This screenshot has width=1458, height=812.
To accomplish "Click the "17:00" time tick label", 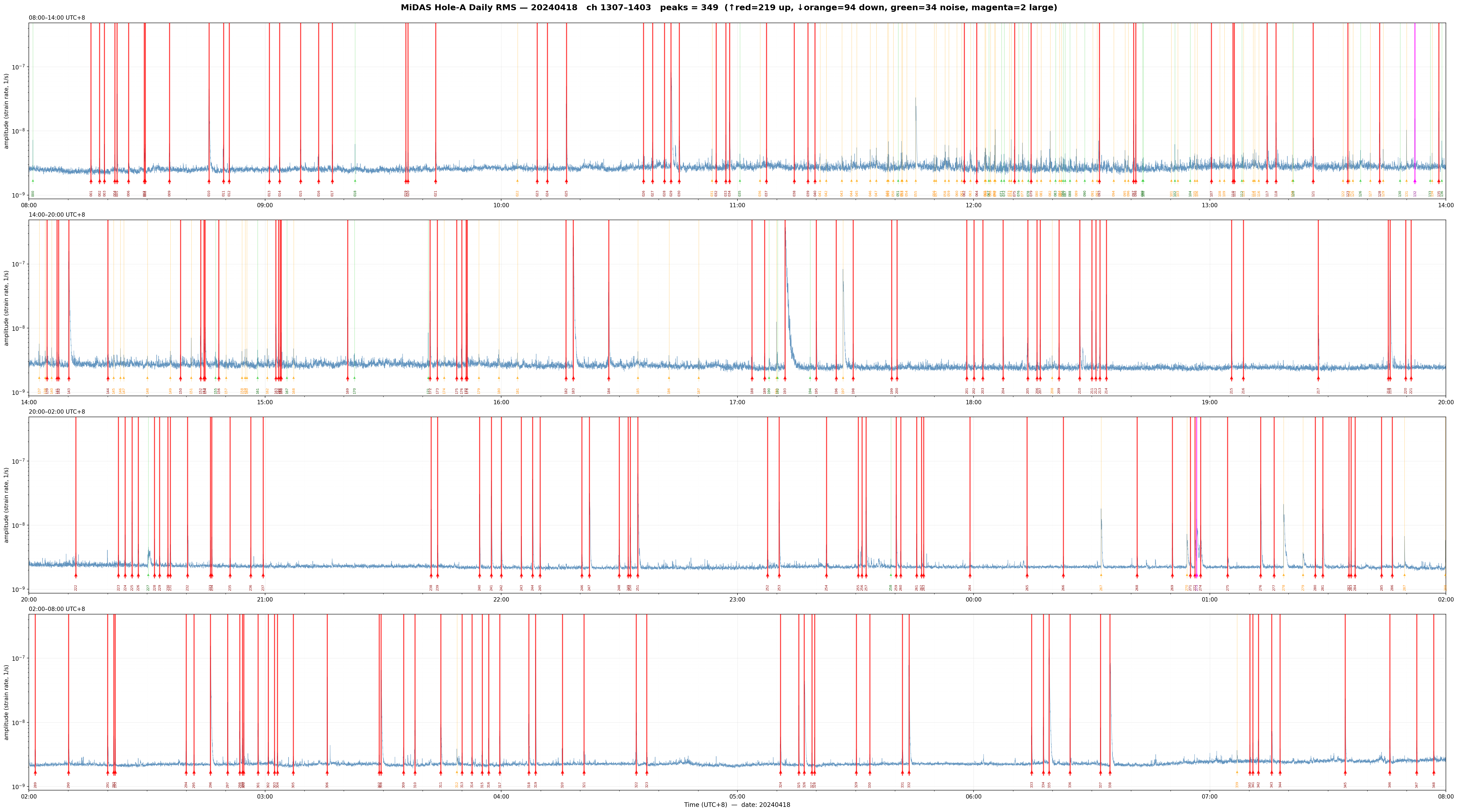I will 737,402.
